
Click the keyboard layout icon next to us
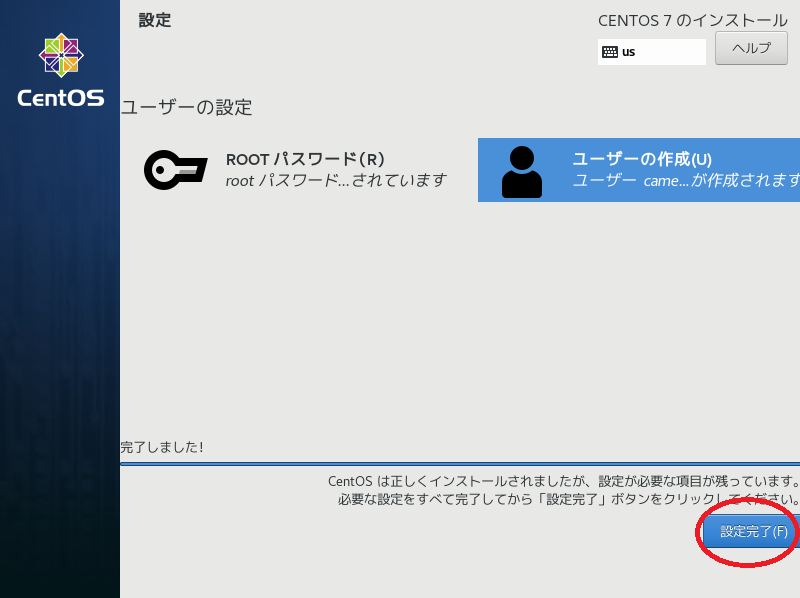pos(610,52)
